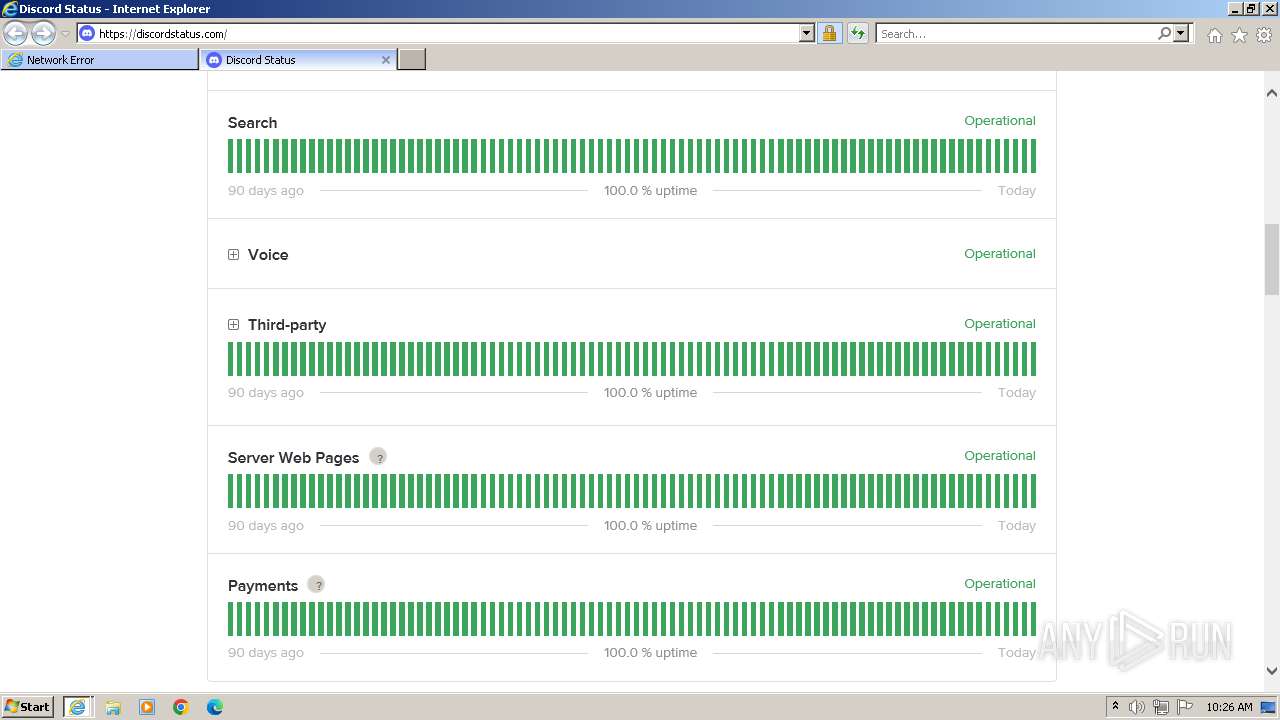Click the Discord favicon in the address bar
This screenshot has width=1280, height=720.
click(x=87, y=33)
